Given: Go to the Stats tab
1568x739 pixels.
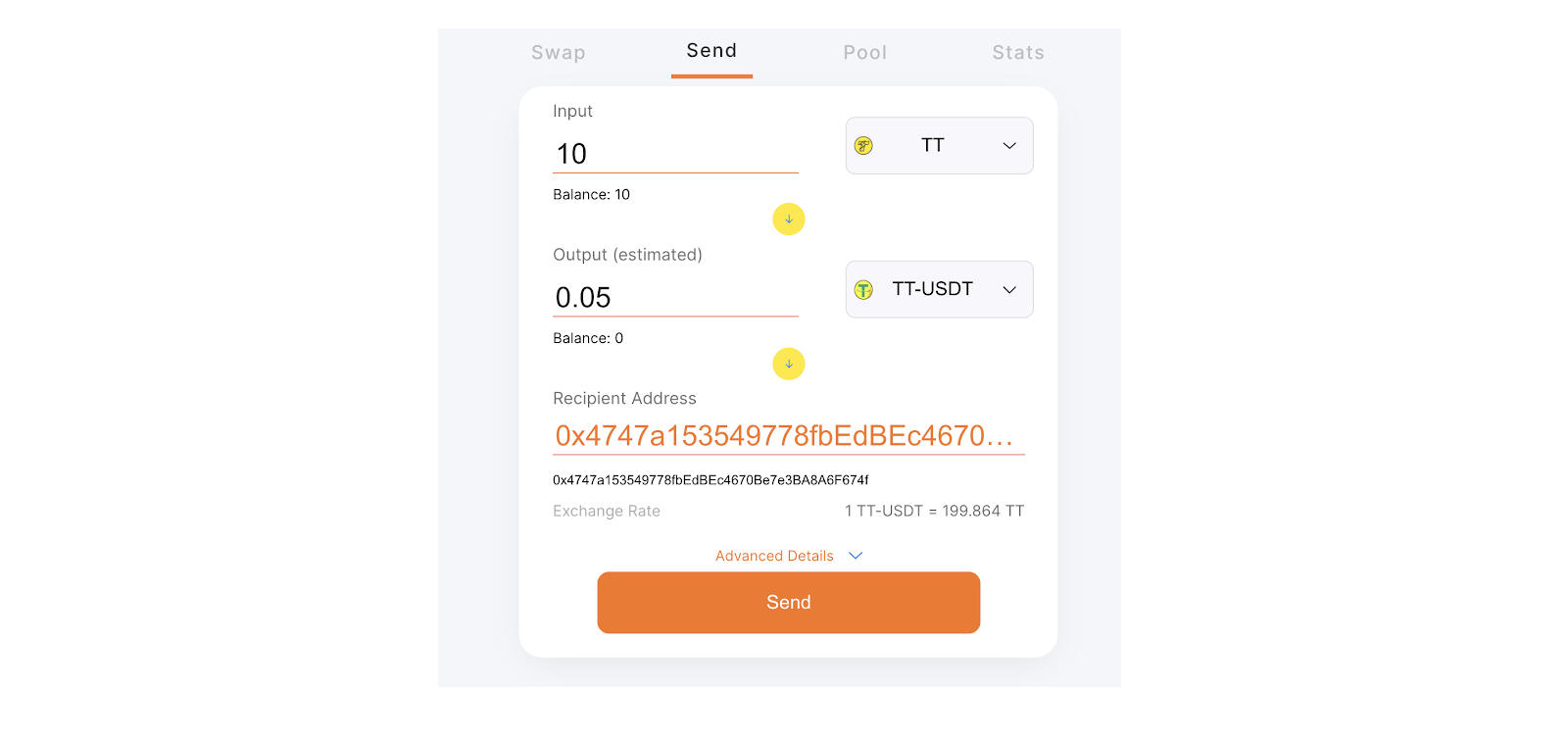Looking at the screenshot, I should pos(1017,53).
